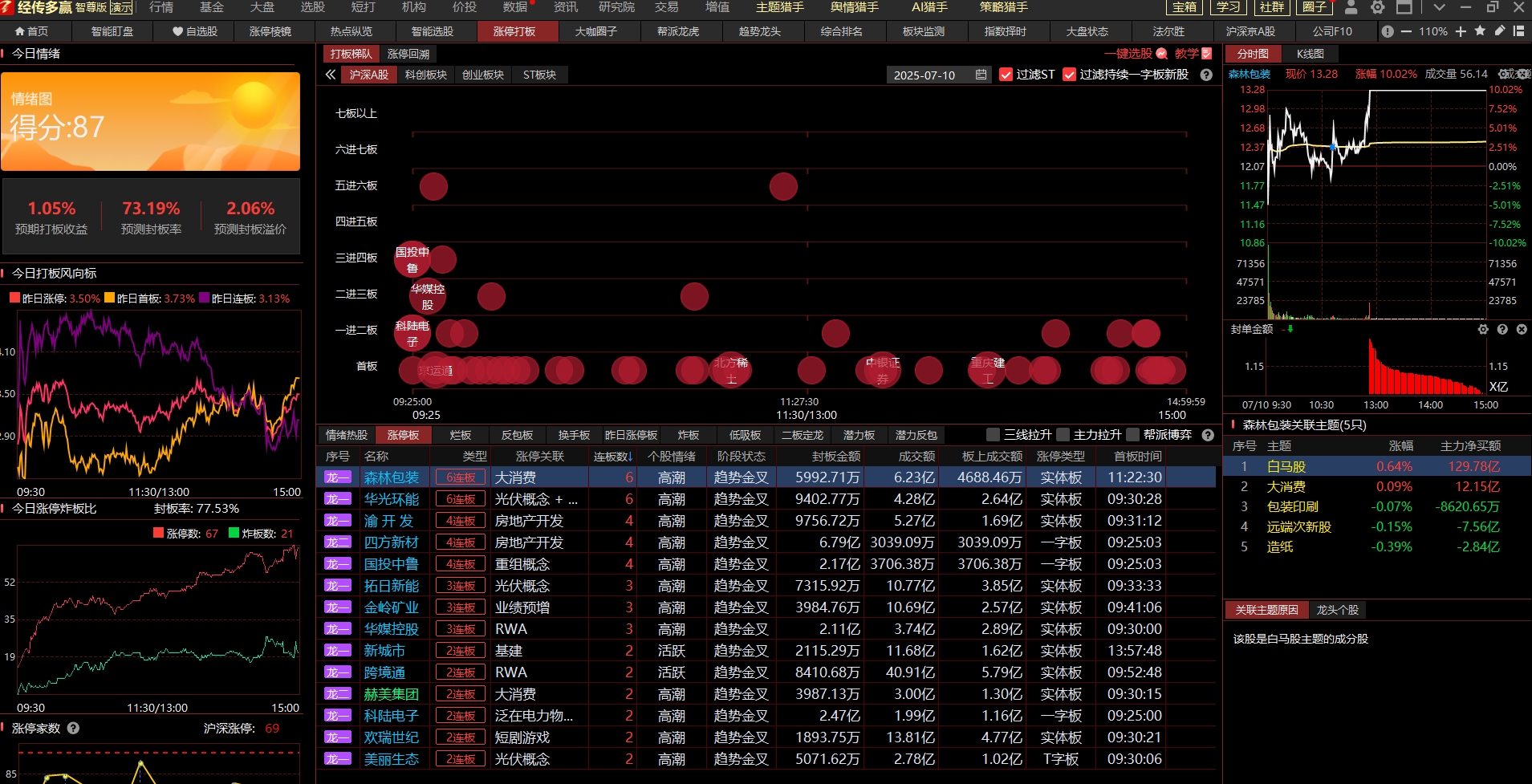
Task: Click the 一键选股 link
Action: coord(1128,54)
